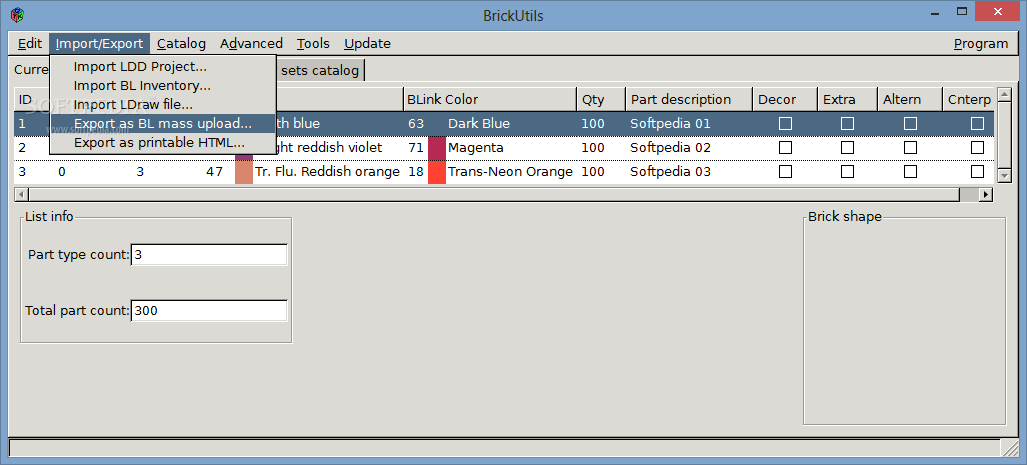The width and height of the screenshot is (1027, 465).
Task: Select row ID 3 cell
Action: tap(22, 172)
